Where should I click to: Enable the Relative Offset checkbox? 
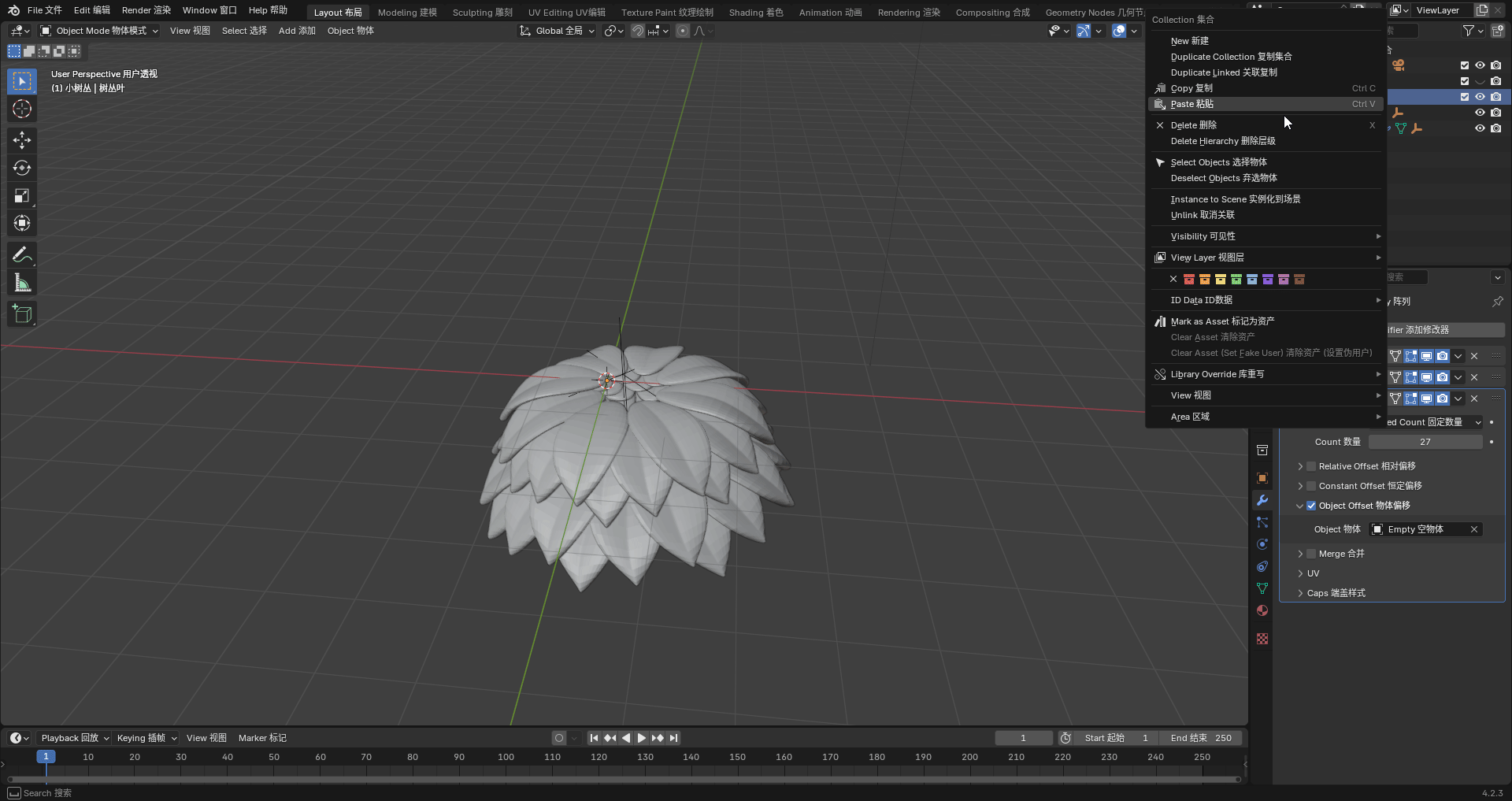tap(1311, 466)
